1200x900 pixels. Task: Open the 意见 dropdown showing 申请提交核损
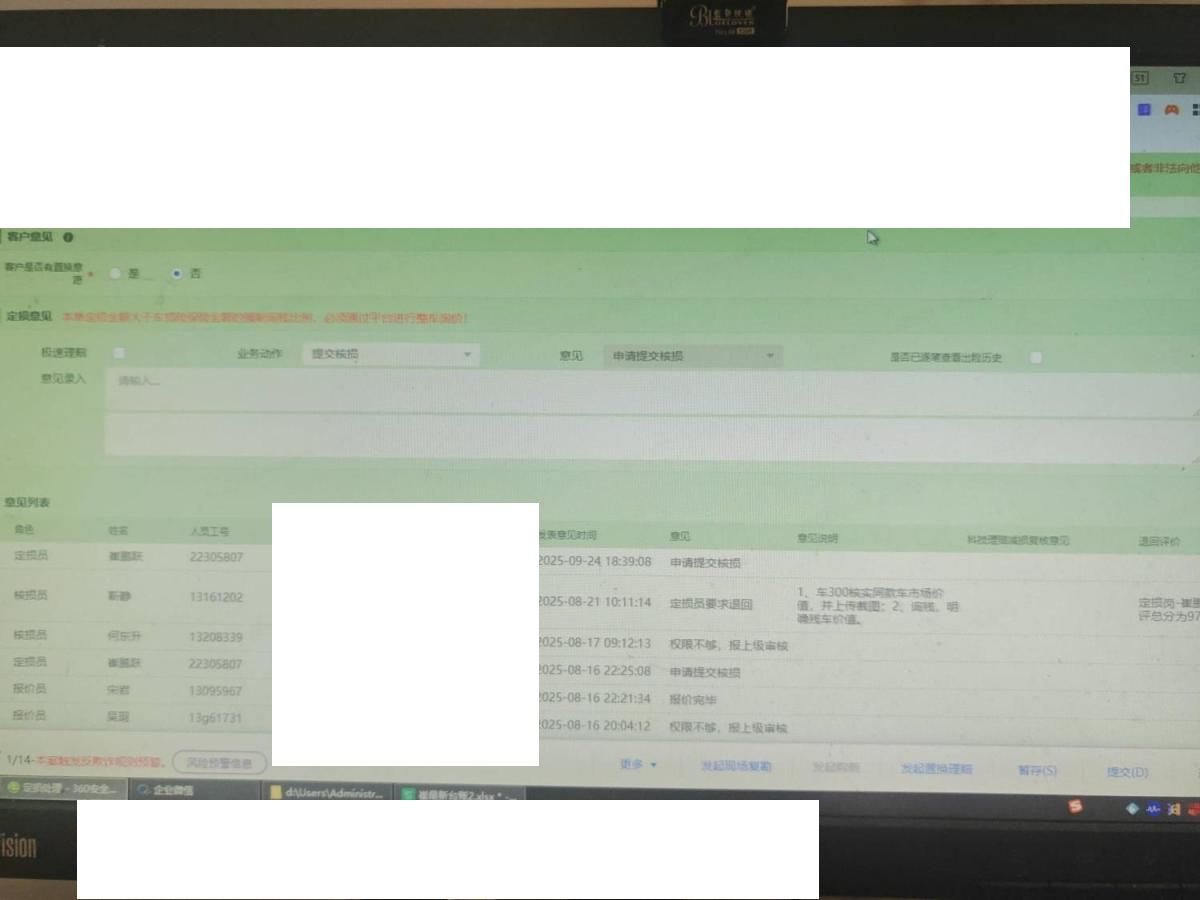point(692,356)
